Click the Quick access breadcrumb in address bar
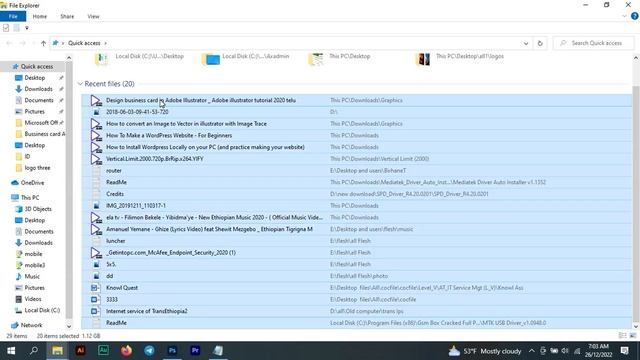The width and height of the screenshot is (640, 360). [84, 43]
